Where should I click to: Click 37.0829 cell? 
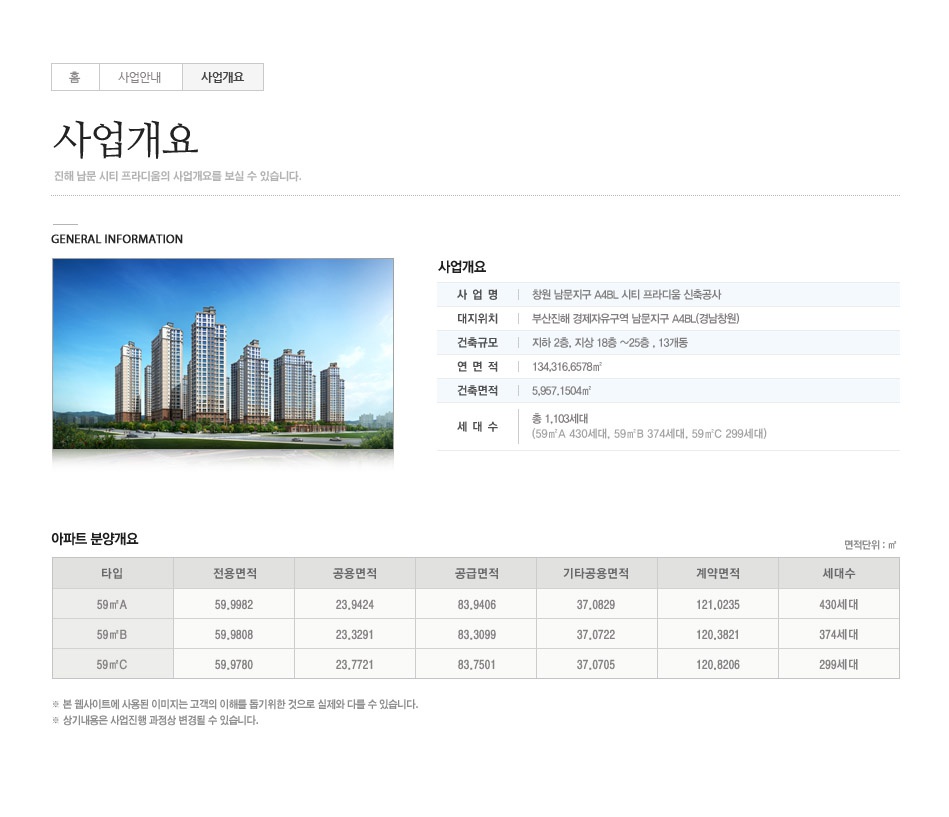[597, 604]
